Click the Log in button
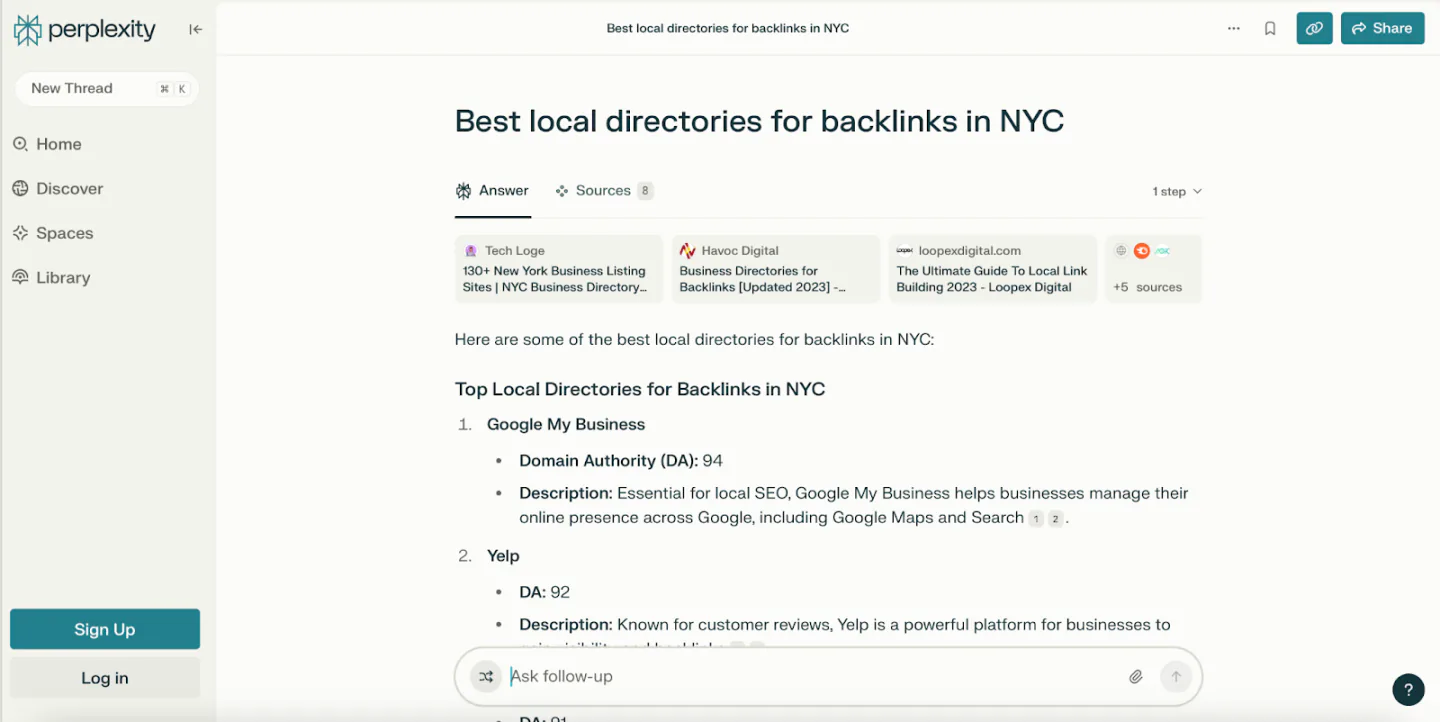Screen dimensions: 1440x722 point(105,678)
